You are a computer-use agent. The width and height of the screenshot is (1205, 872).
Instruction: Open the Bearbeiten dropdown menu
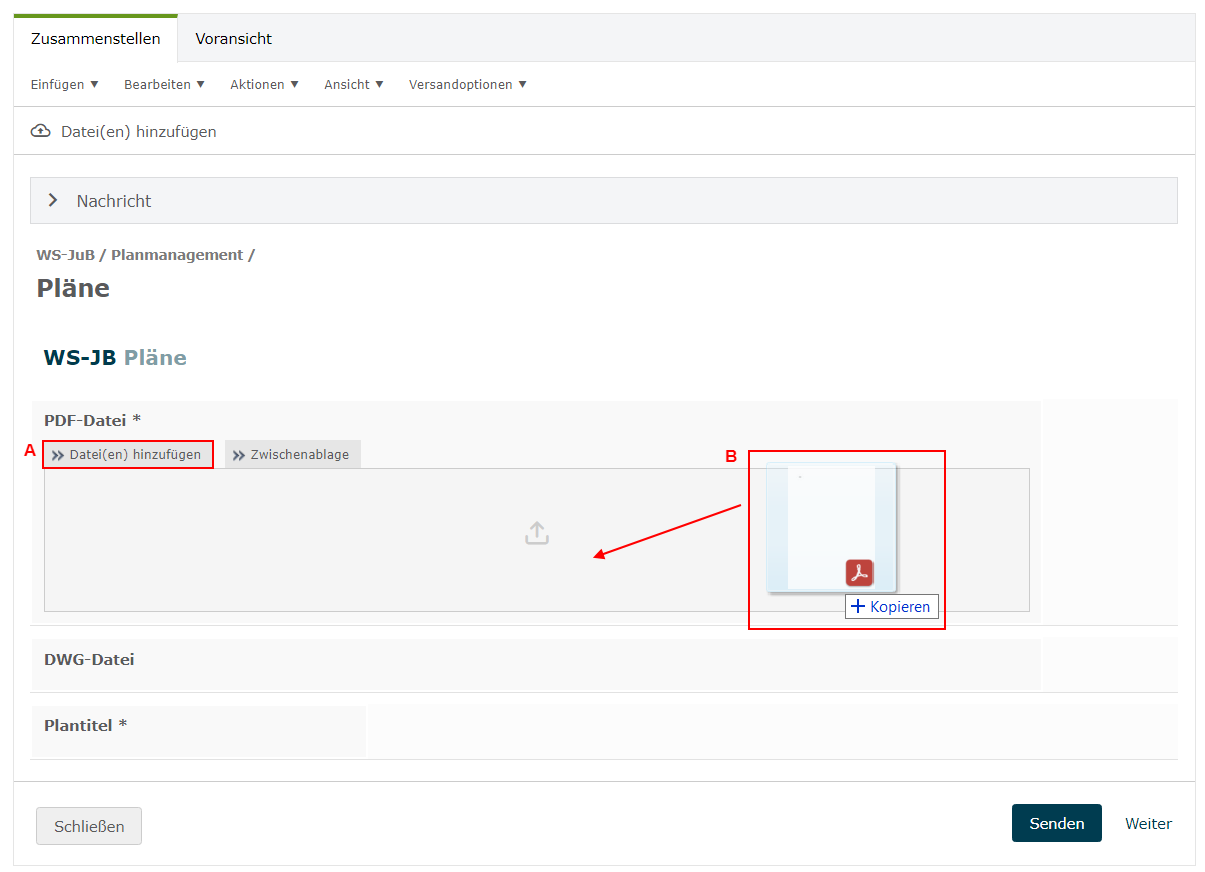(x=164, y=85)
